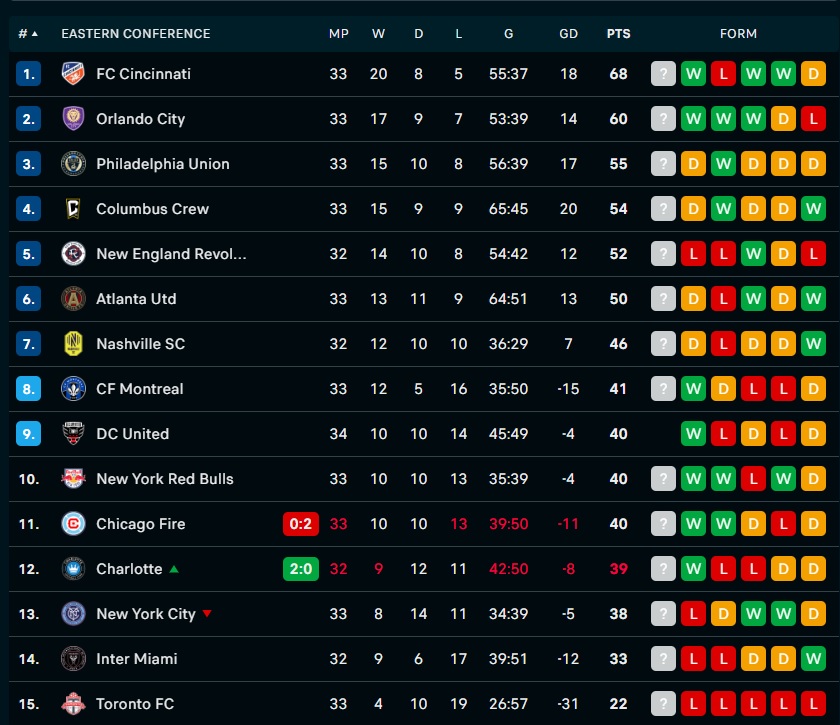Click the Eastern Conference column header
Viewport: 840px width, 725px height.
[136, 34]
